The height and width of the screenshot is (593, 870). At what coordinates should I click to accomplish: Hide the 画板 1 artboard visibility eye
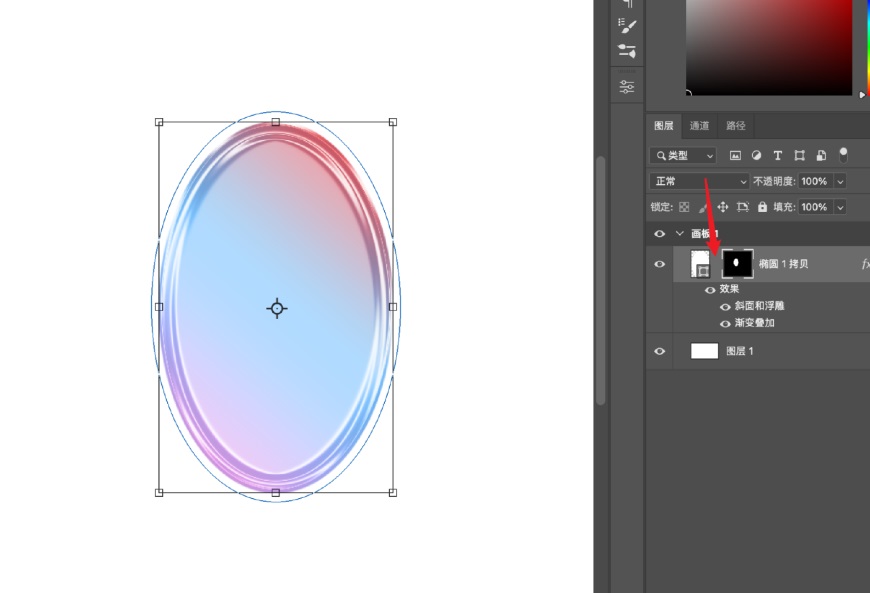point(659,234)
